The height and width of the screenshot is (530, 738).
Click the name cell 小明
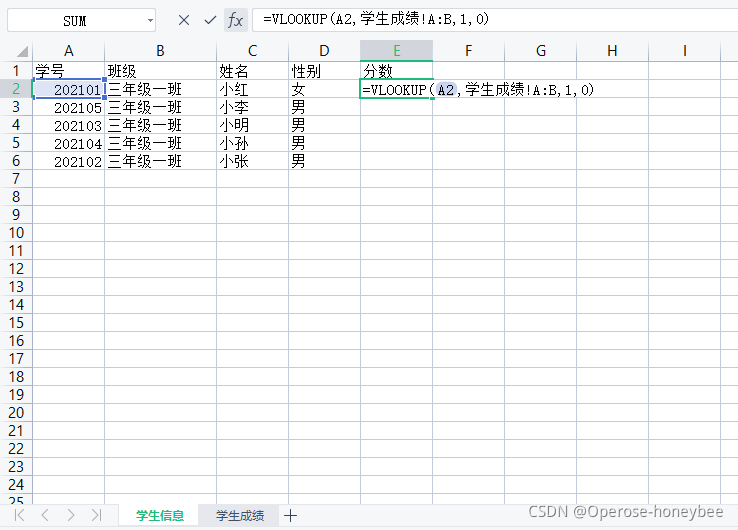(x=253, y=125)
